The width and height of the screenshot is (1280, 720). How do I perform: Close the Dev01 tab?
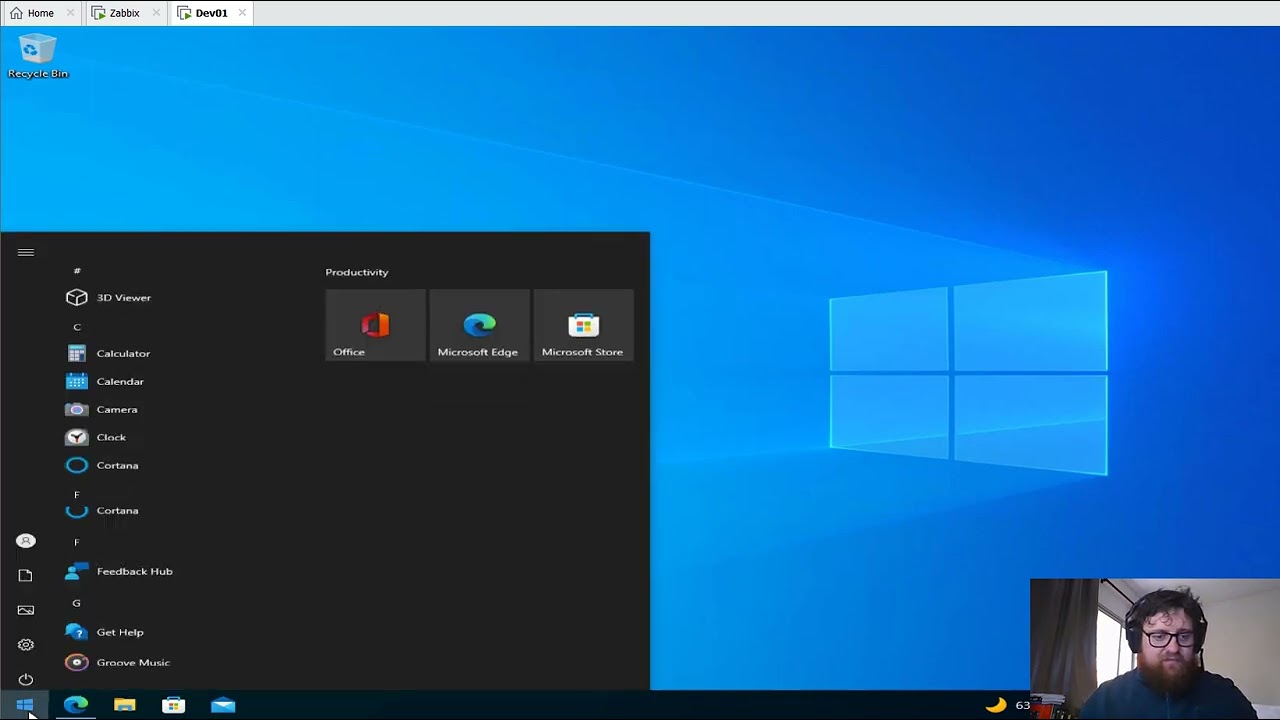coord(242,13)
